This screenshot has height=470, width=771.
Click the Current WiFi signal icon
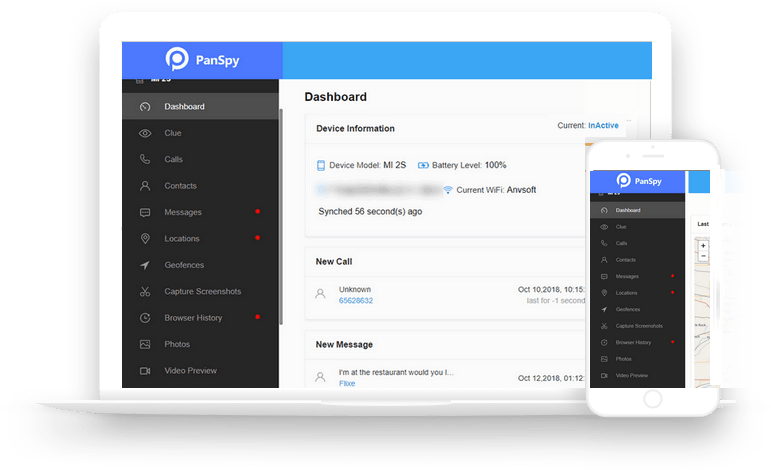(448, 190)
